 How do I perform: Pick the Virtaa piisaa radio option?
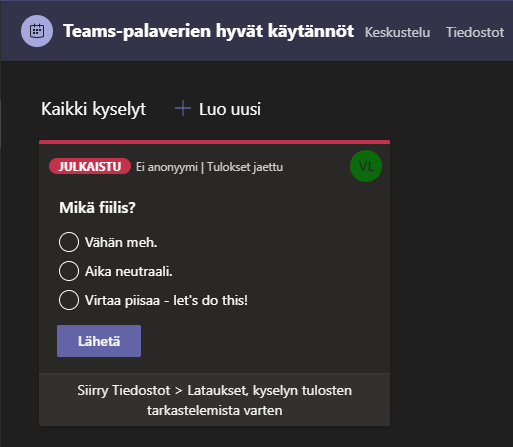click(69, 300)
